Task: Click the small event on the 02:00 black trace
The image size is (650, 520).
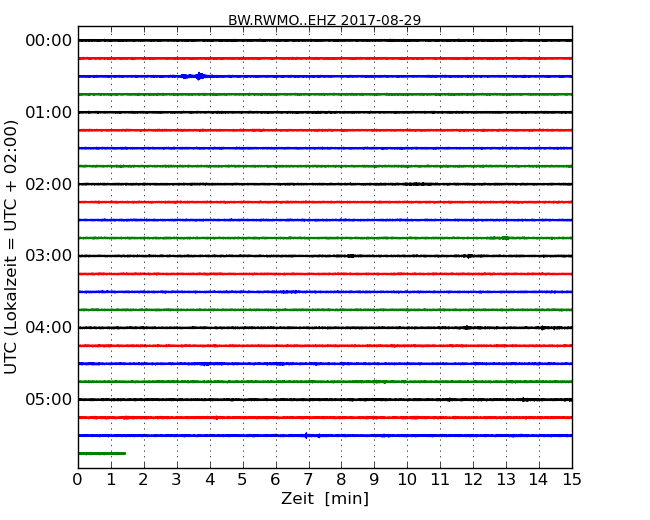Action: [417, 184]
